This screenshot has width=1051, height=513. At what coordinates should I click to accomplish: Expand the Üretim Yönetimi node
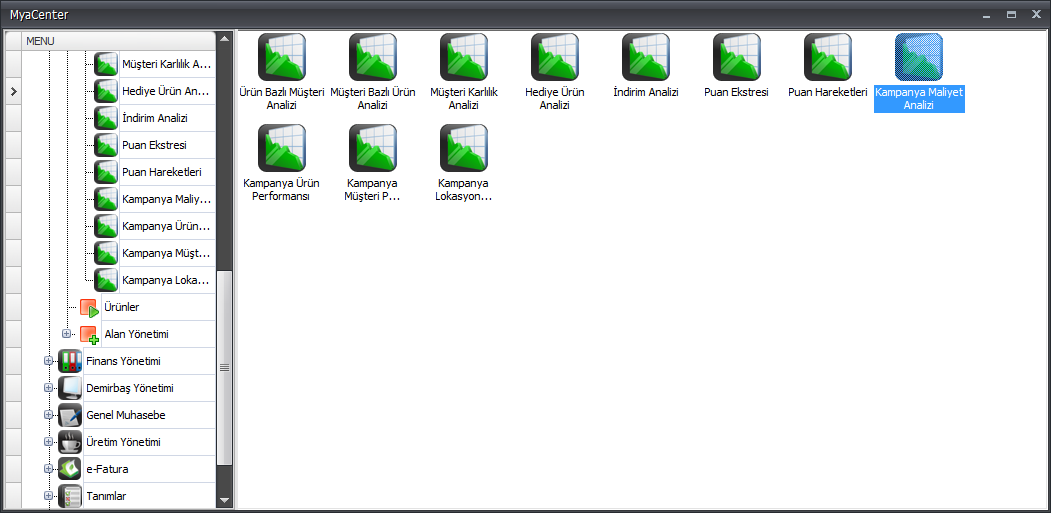point(48,441)
